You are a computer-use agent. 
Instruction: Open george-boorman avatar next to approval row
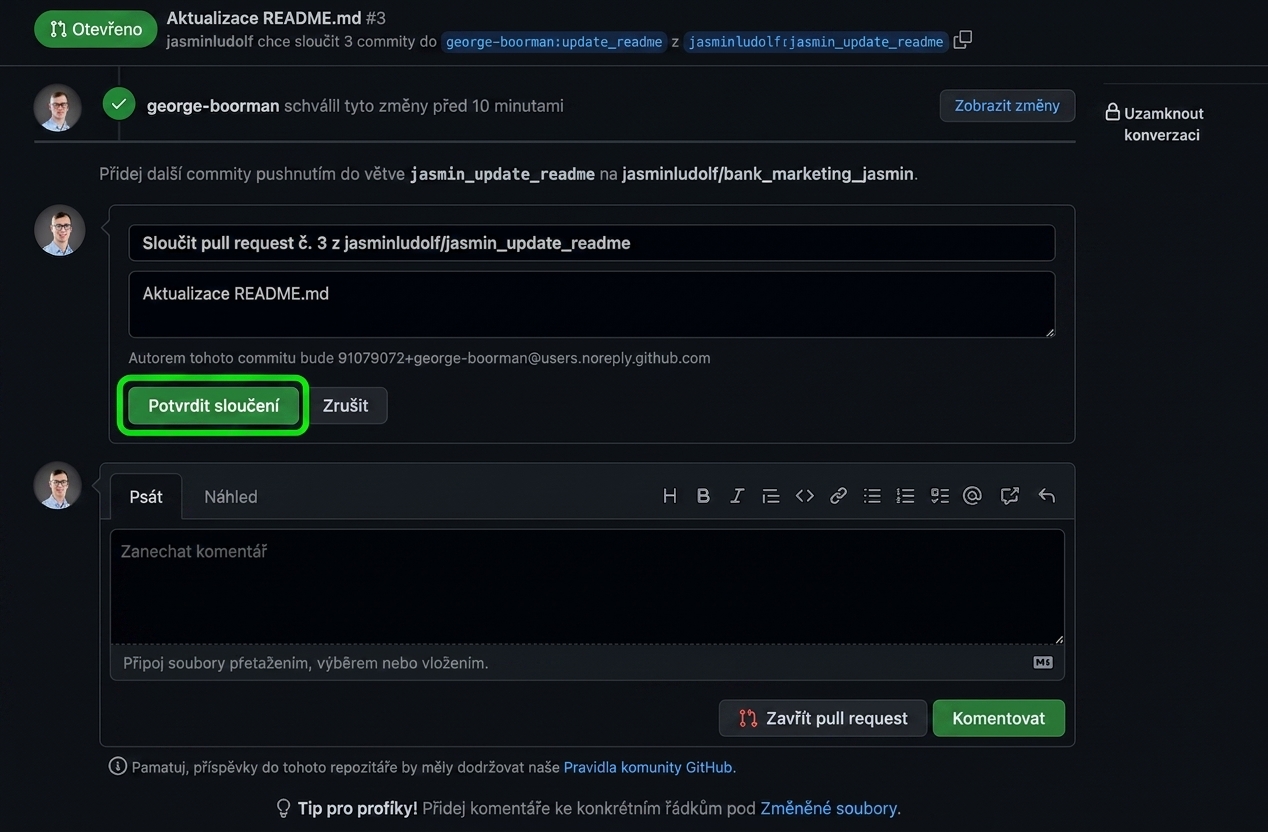pos(58,108)
